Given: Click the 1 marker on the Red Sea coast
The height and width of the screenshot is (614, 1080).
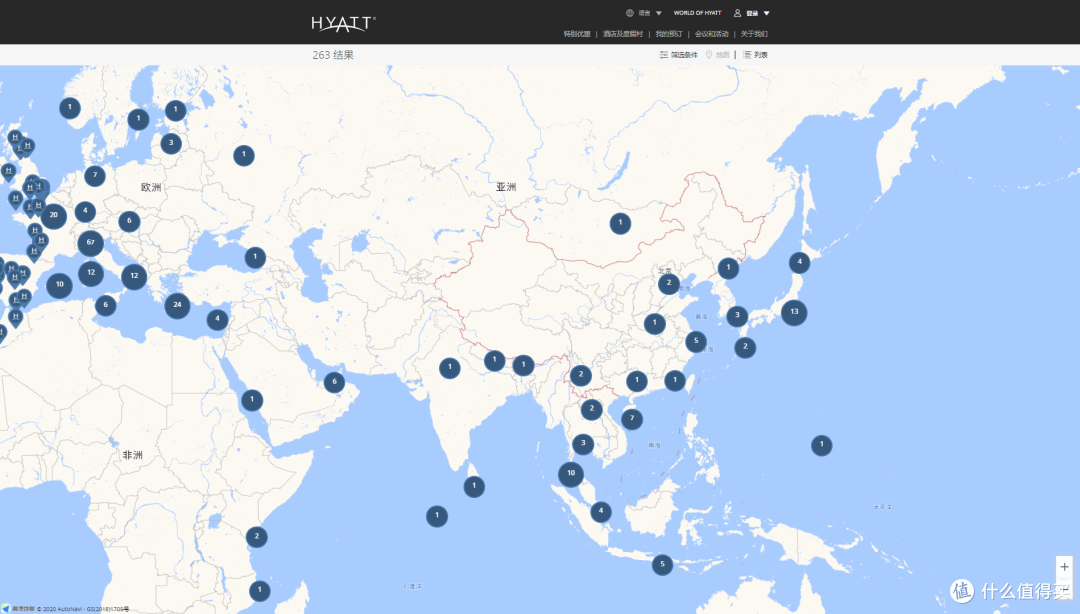Looking at the screenshot, I should [252, 400].
